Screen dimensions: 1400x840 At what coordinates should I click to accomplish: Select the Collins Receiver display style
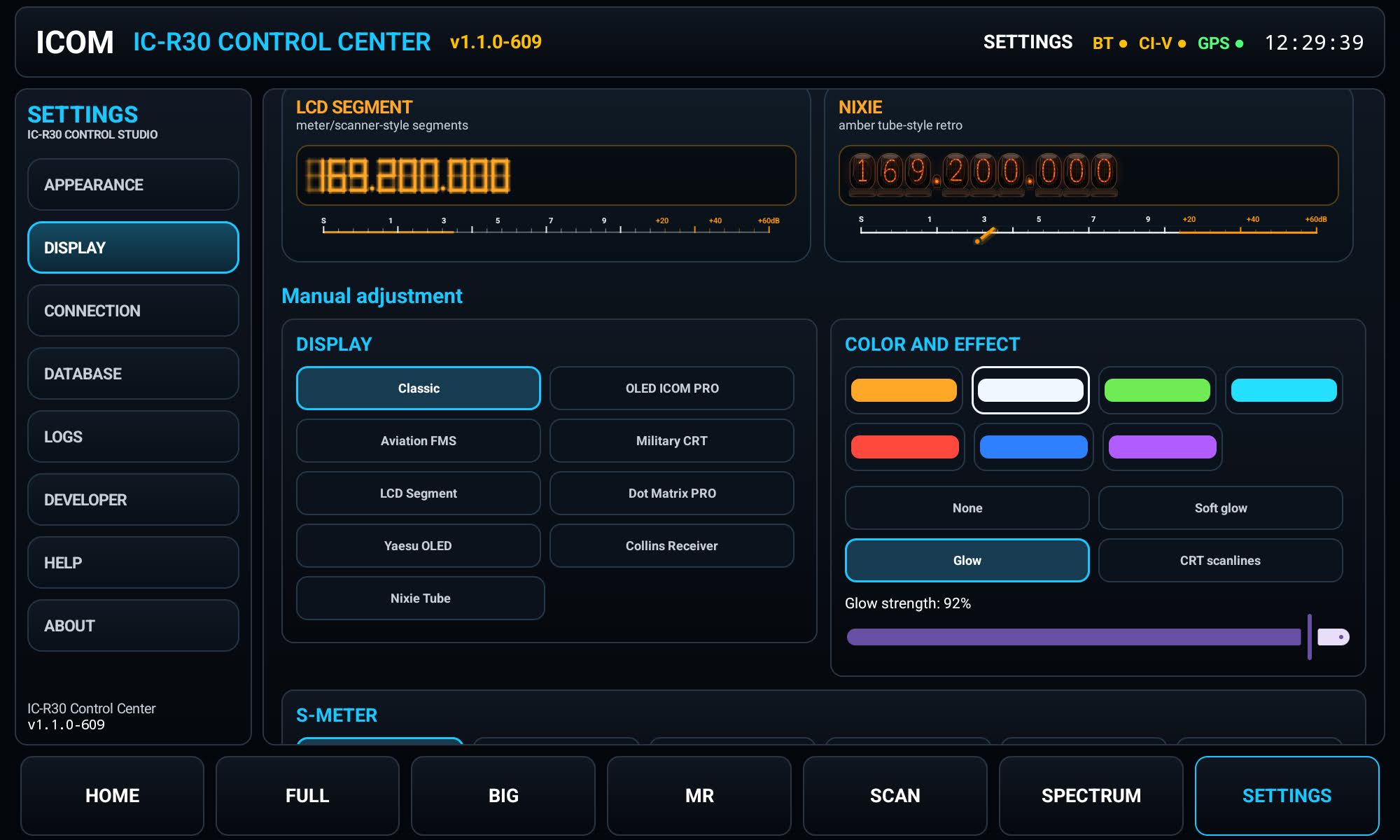[672, 546]
